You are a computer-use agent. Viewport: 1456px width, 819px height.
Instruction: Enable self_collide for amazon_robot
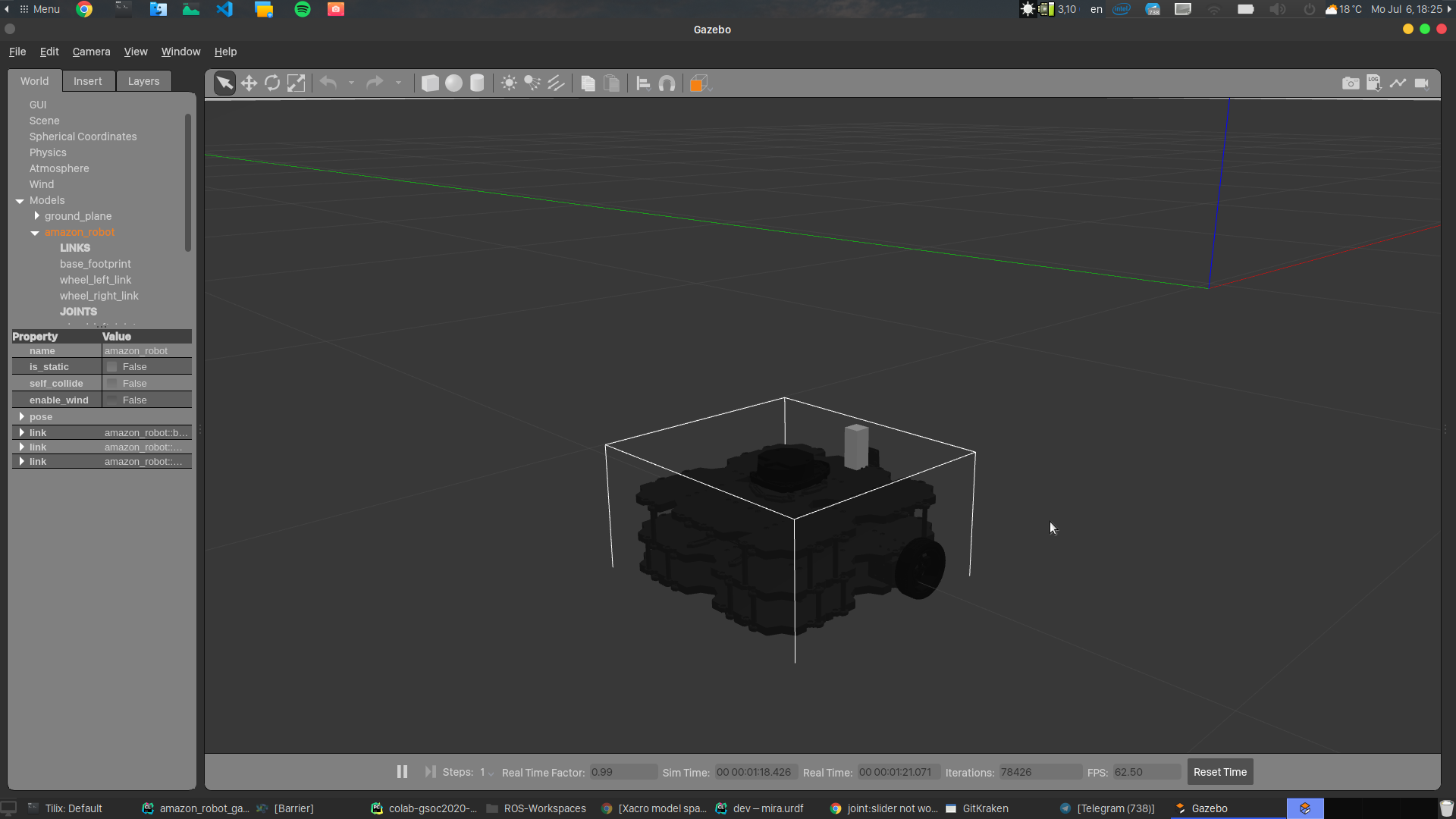pos(111,383)
